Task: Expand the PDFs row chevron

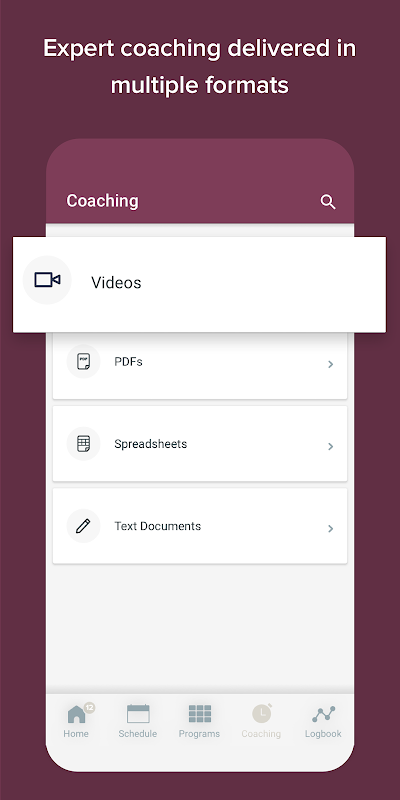Action: point(331,364)
